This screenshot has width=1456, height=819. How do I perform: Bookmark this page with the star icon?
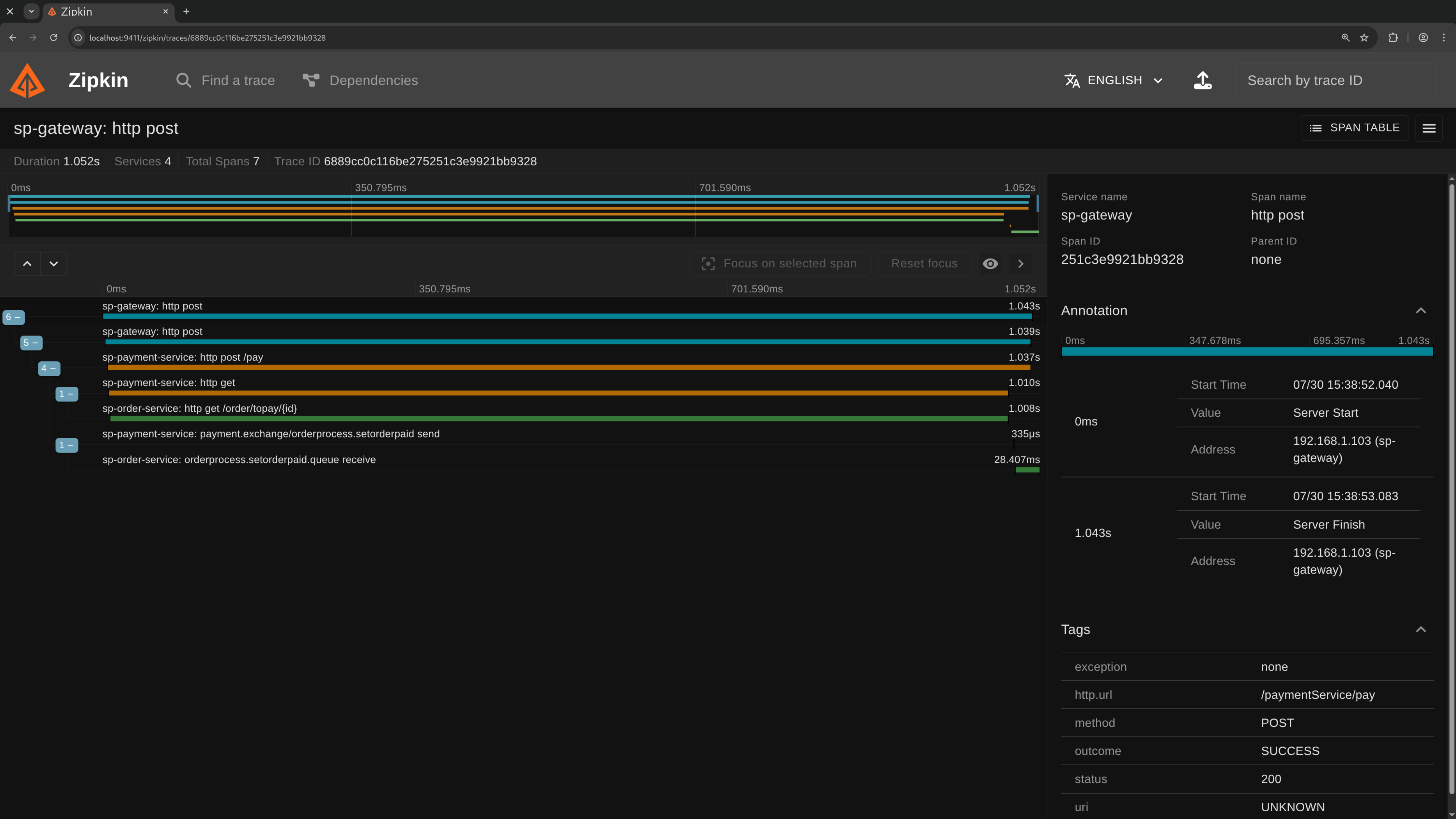click(1364, 38)
